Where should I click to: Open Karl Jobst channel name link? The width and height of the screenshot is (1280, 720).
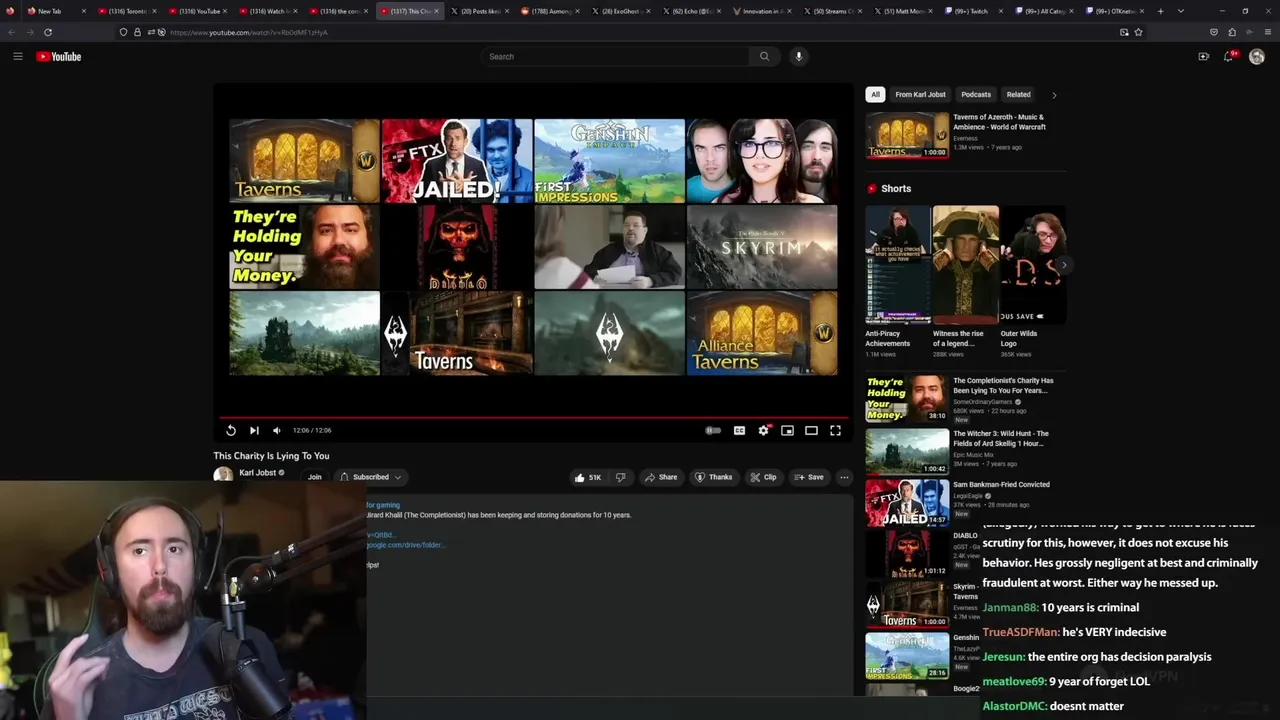click(257, 473)
